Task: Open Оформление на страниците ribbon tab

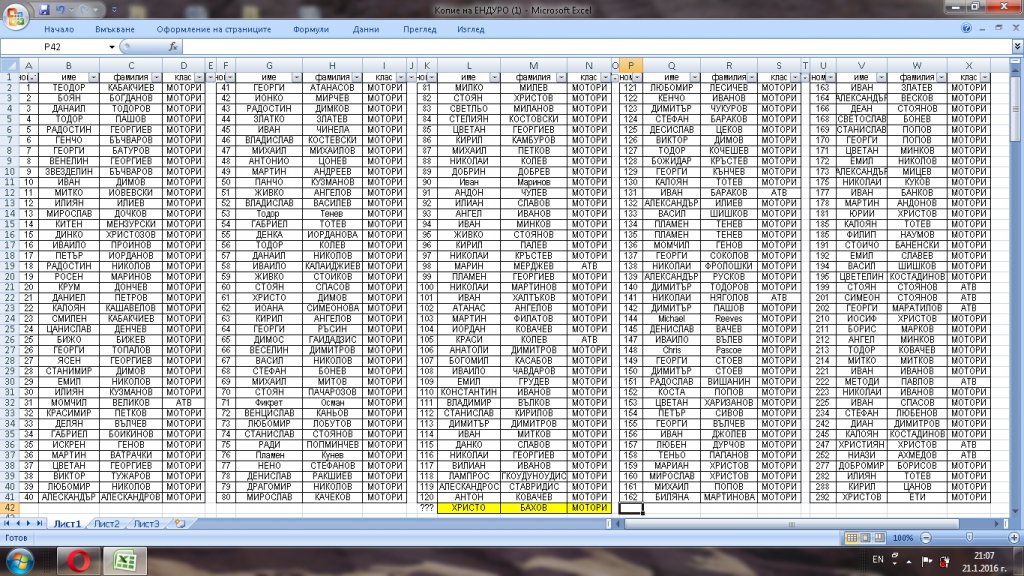Action: pos(214,29)
